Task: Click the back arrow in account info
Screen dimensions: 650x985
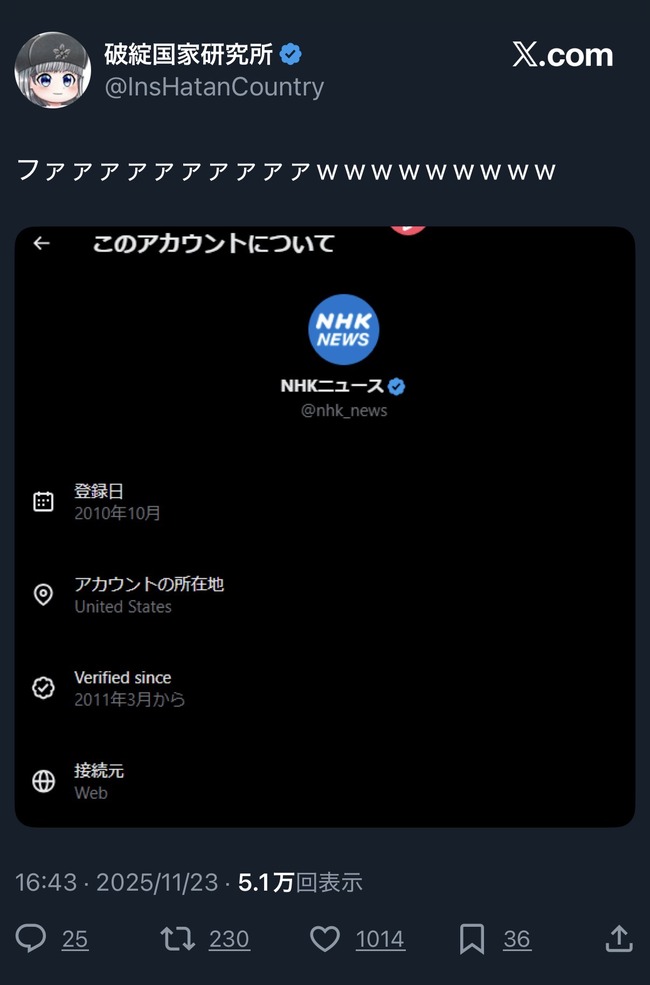Action: pos(41,243)
